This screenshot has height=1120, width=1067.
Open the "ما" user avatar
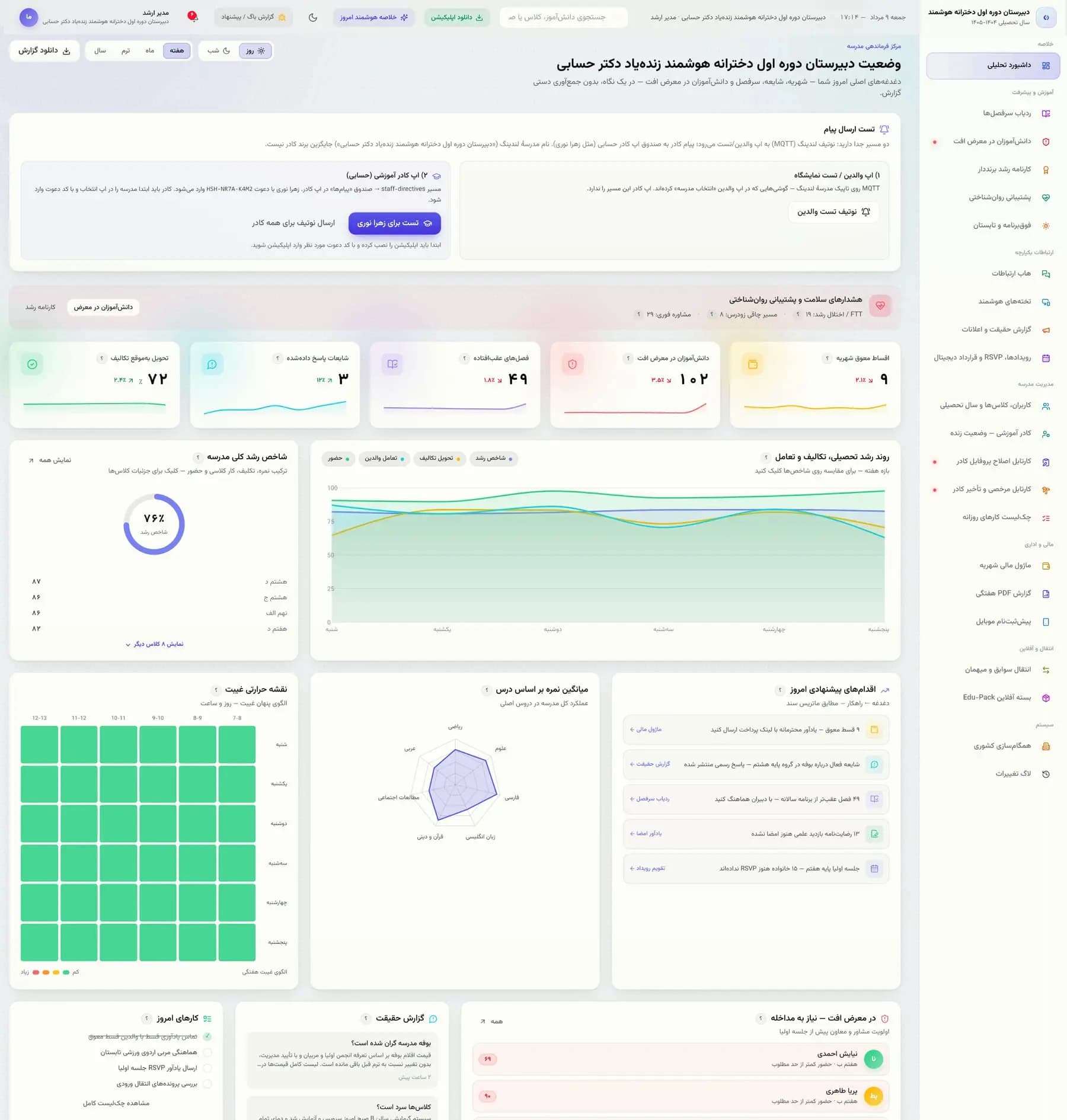(x=28, y=17)
